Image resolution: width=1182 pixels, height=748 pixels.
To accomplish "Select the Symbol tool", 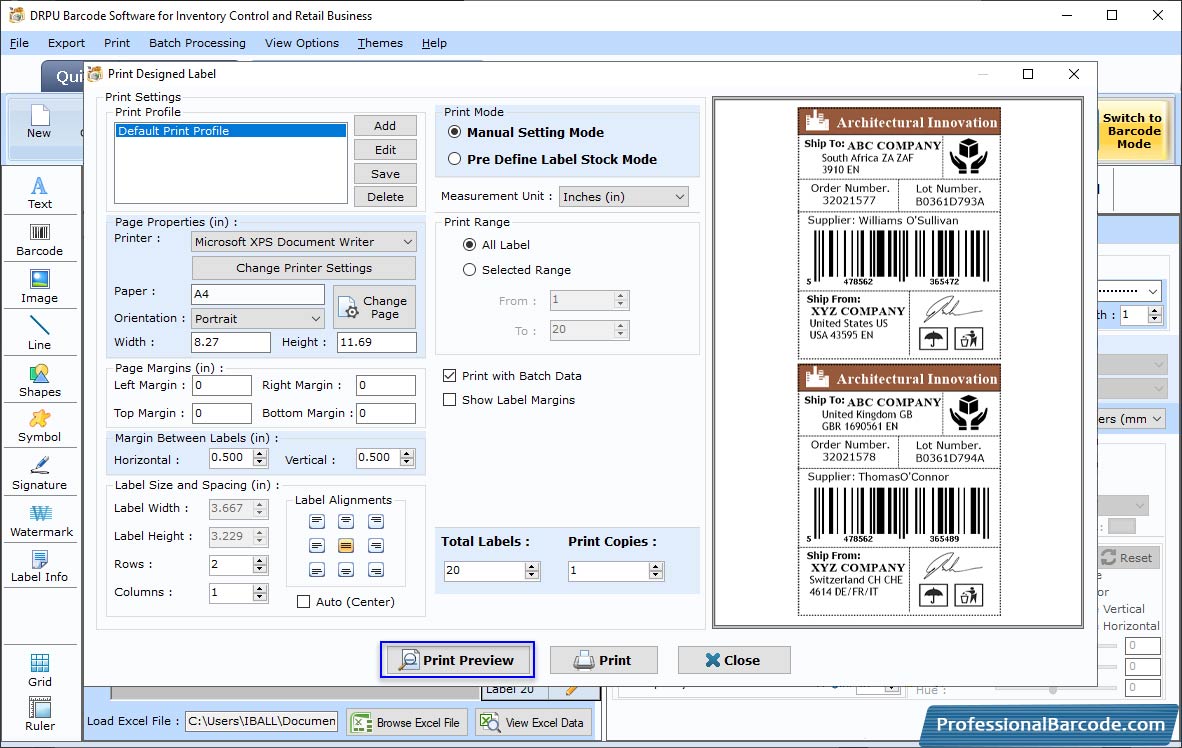I will (x=39, y=426).
